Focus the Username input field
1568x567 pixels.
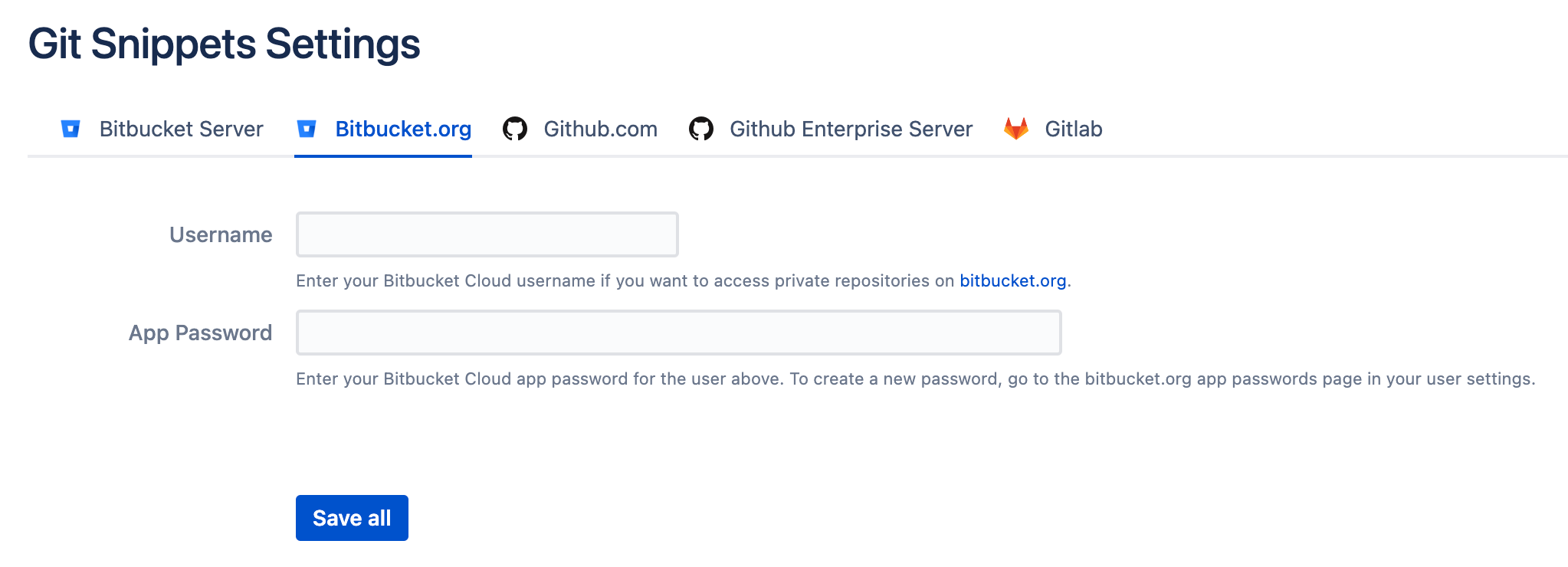pos(487,234)
